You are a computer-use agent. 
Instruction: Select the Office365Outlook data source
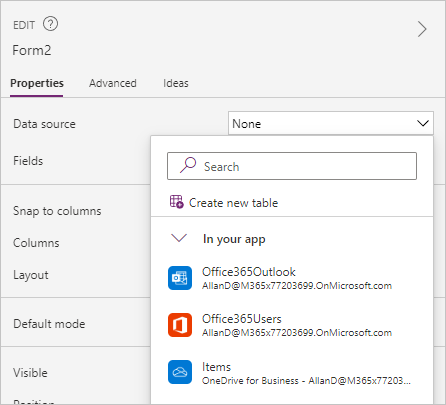292,278
